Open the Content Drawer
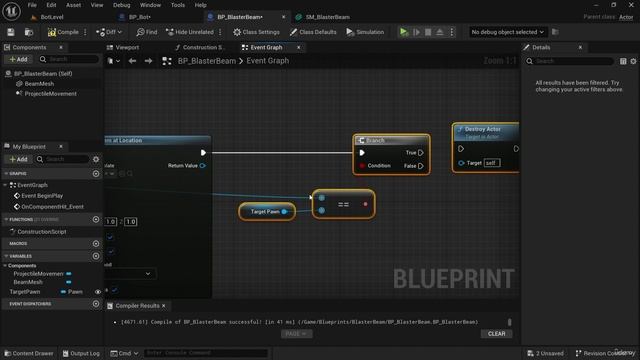The height and width of the screenshot is (360, 640). click(29, 353)
